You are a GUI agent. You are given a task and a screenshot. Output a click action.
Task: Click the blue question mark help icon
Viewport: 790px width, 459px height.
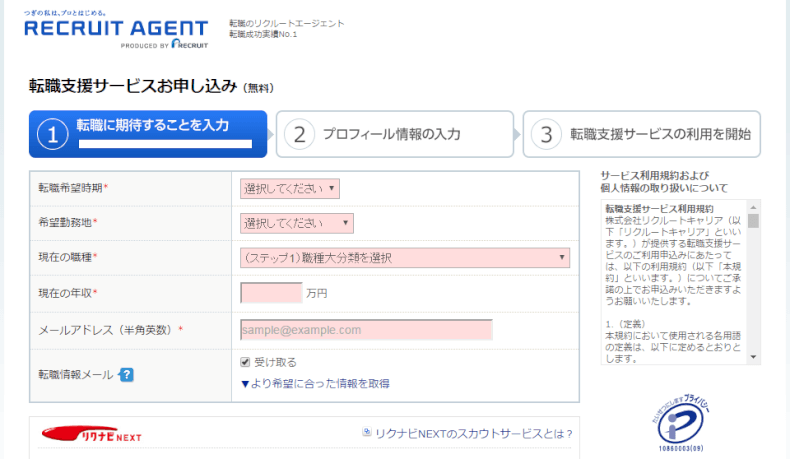(x=126, y=375)
